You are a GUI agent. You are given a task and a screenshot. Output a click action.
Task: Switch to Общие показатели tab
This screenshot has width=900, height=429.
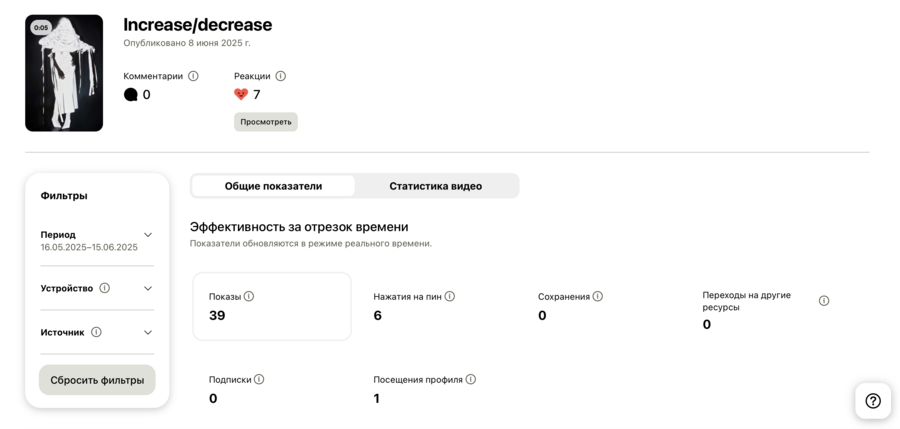click(273, 186)
